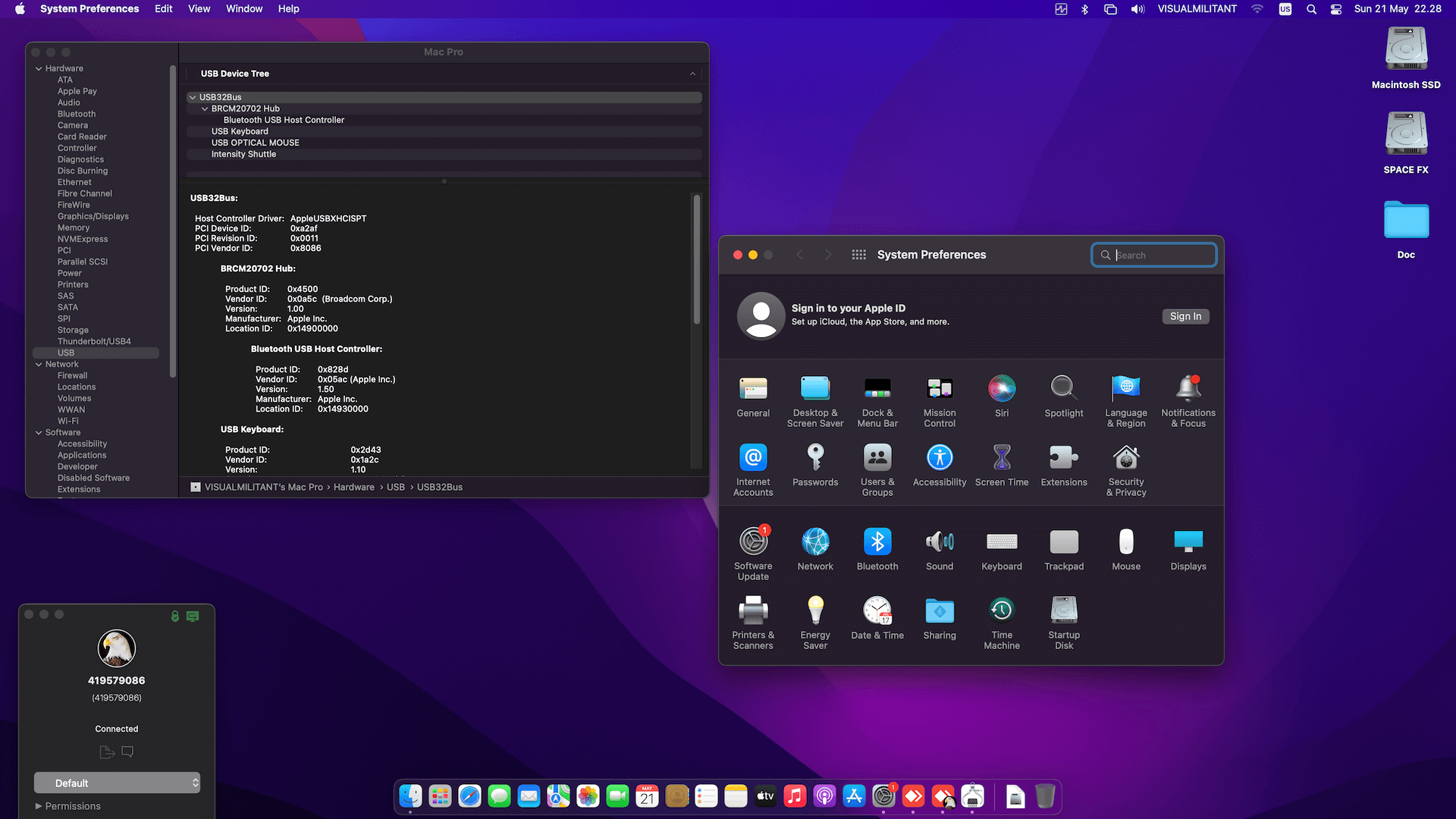Viewport: 1456px width, 819px height.
Task: Open the View menu
Action: tap(199, 8)
